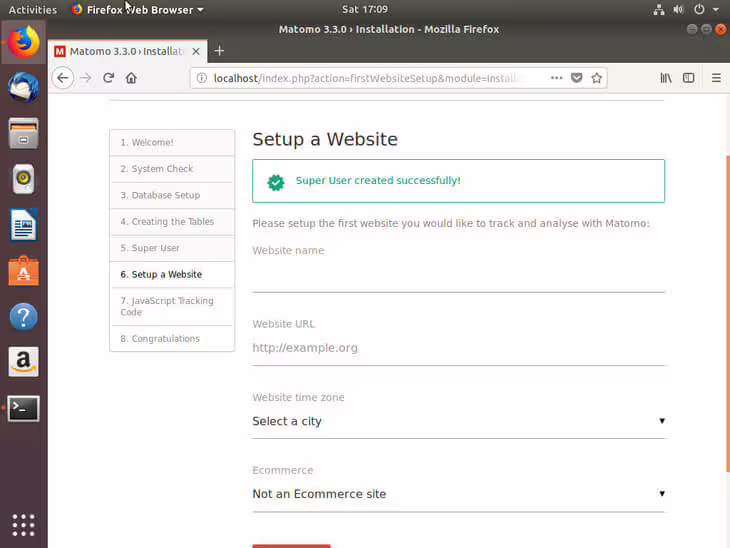Open the Help icon in the dock
Screen dimensions: 730x548
point(23,317)
